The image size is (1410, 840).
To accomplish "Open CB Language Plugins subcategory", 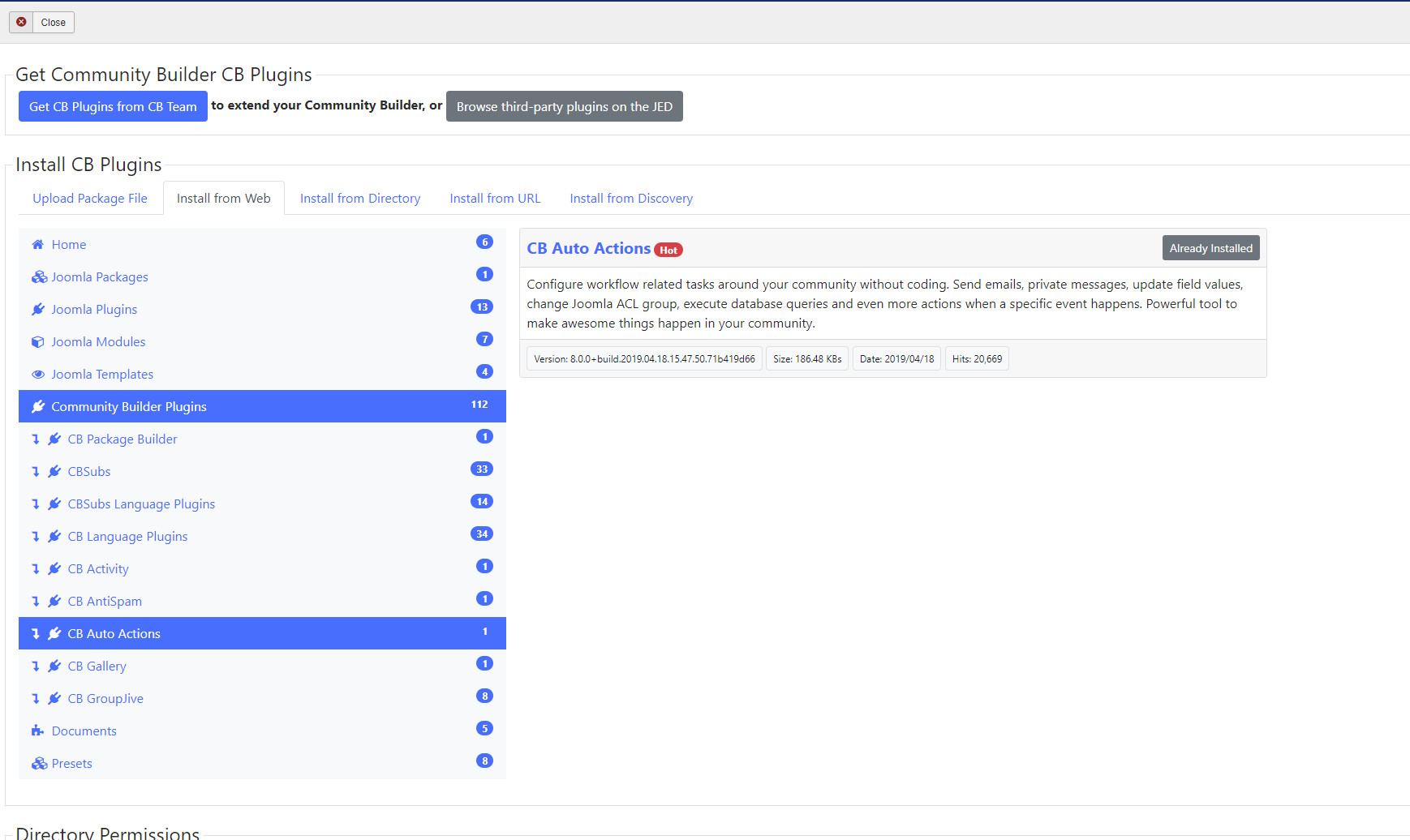I will pyautogui.click(x=262, y=536).
